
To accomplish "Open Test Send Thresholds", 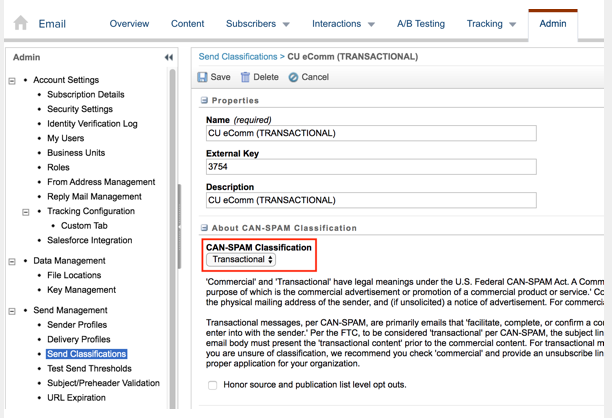I will coord(89,368).
